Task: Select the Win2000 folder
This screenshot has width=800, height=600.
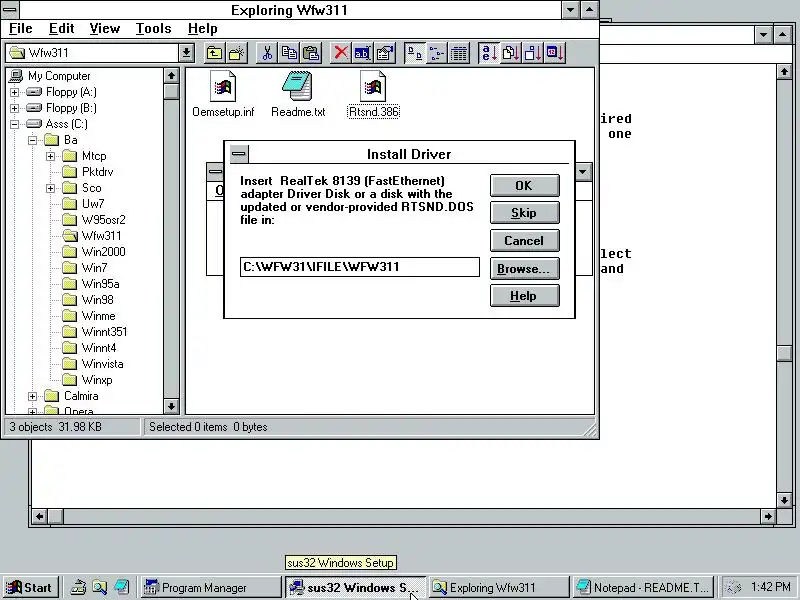Action: pos(94,252)
